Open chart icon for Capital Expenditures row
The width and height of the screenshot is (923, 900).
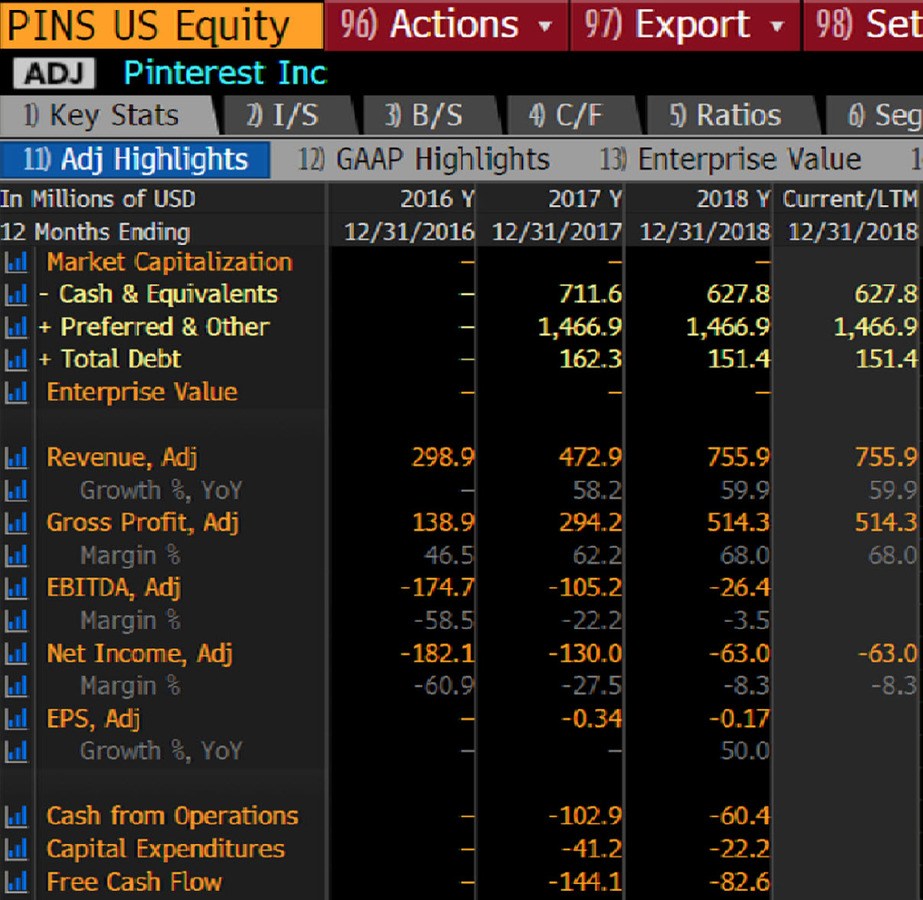[16, 849]
